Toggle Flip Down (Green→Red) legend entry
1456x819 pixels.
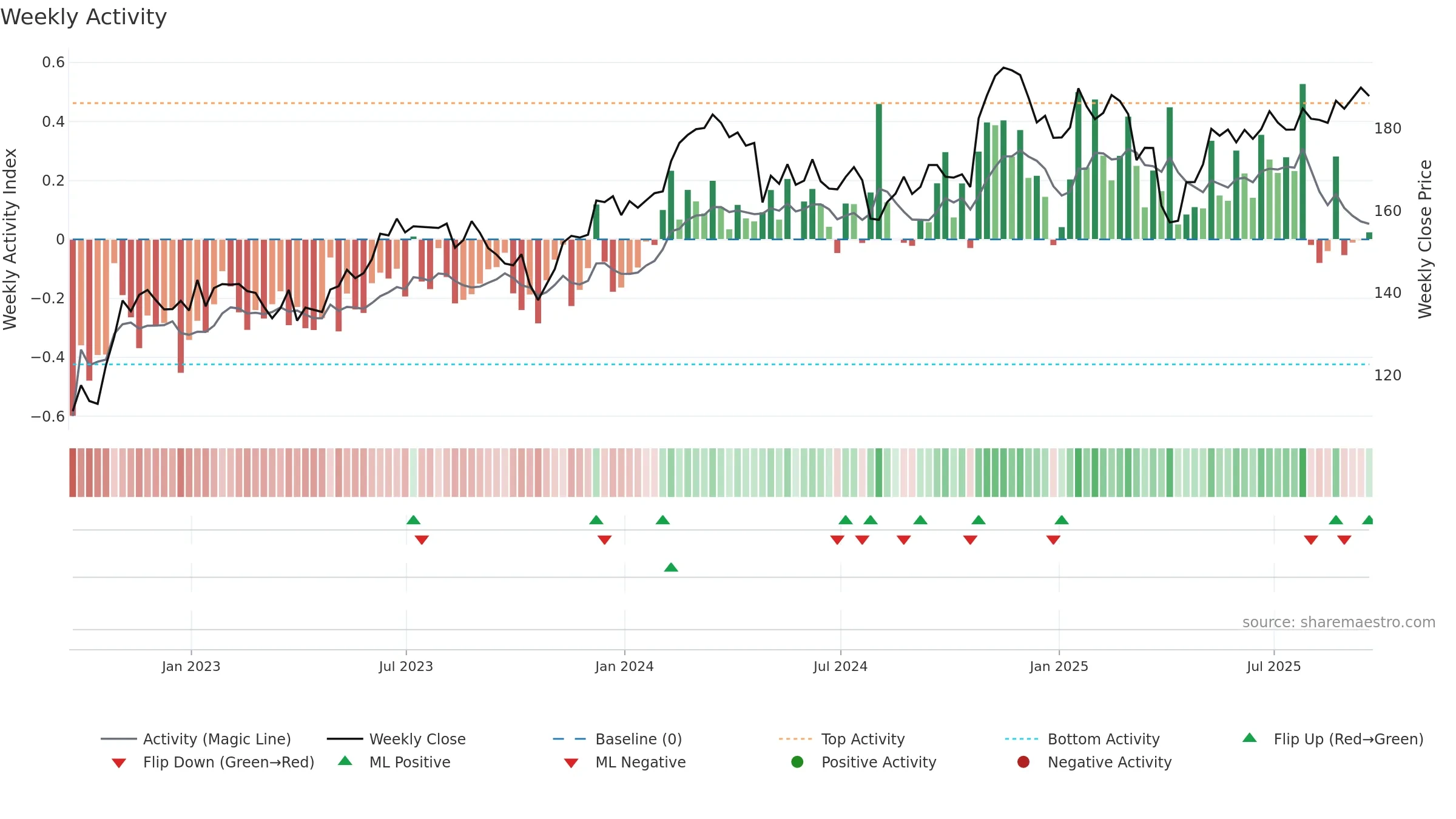212,762
